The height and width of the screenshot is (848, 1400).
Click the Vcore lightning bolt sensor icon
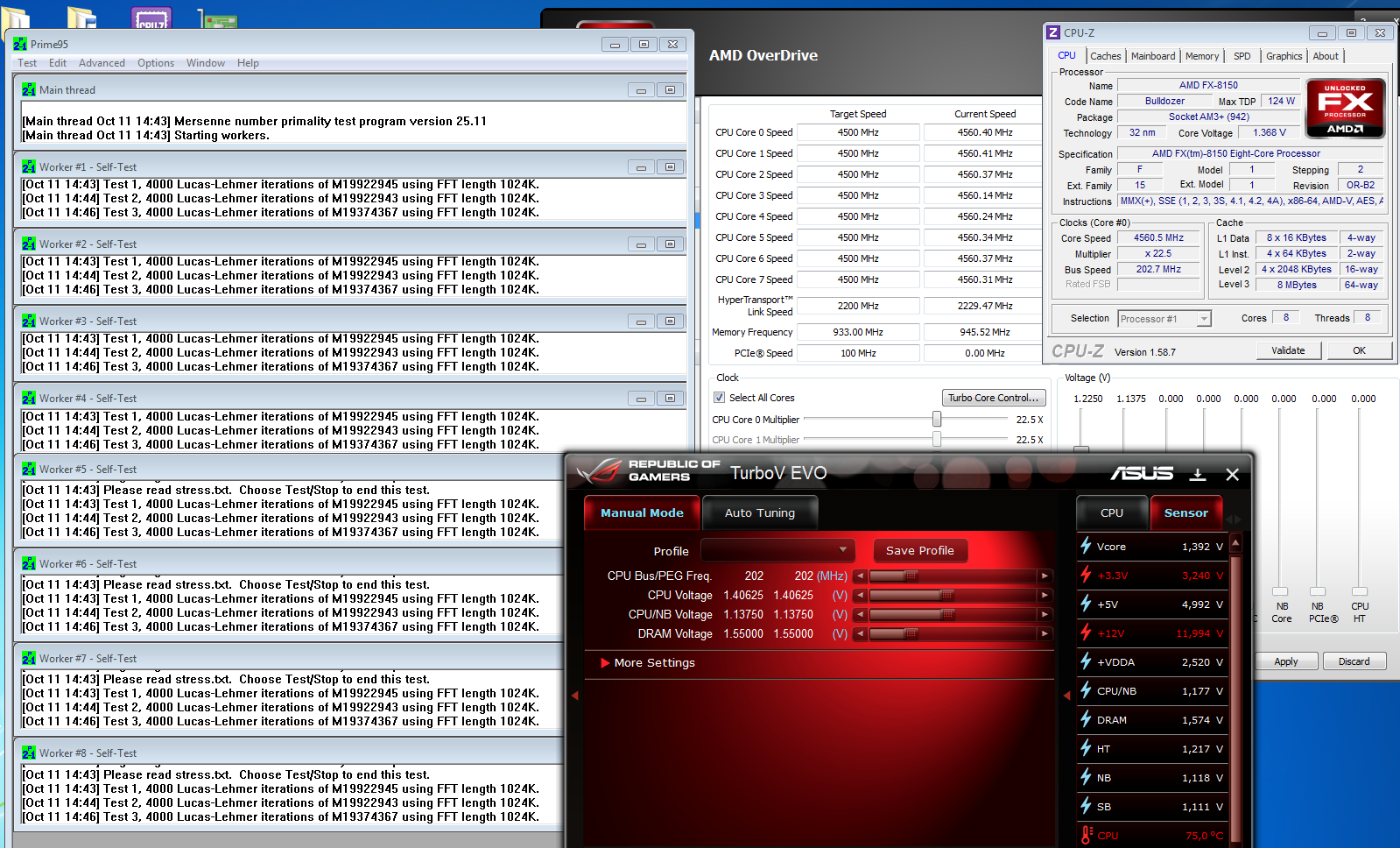[1086, 546]
